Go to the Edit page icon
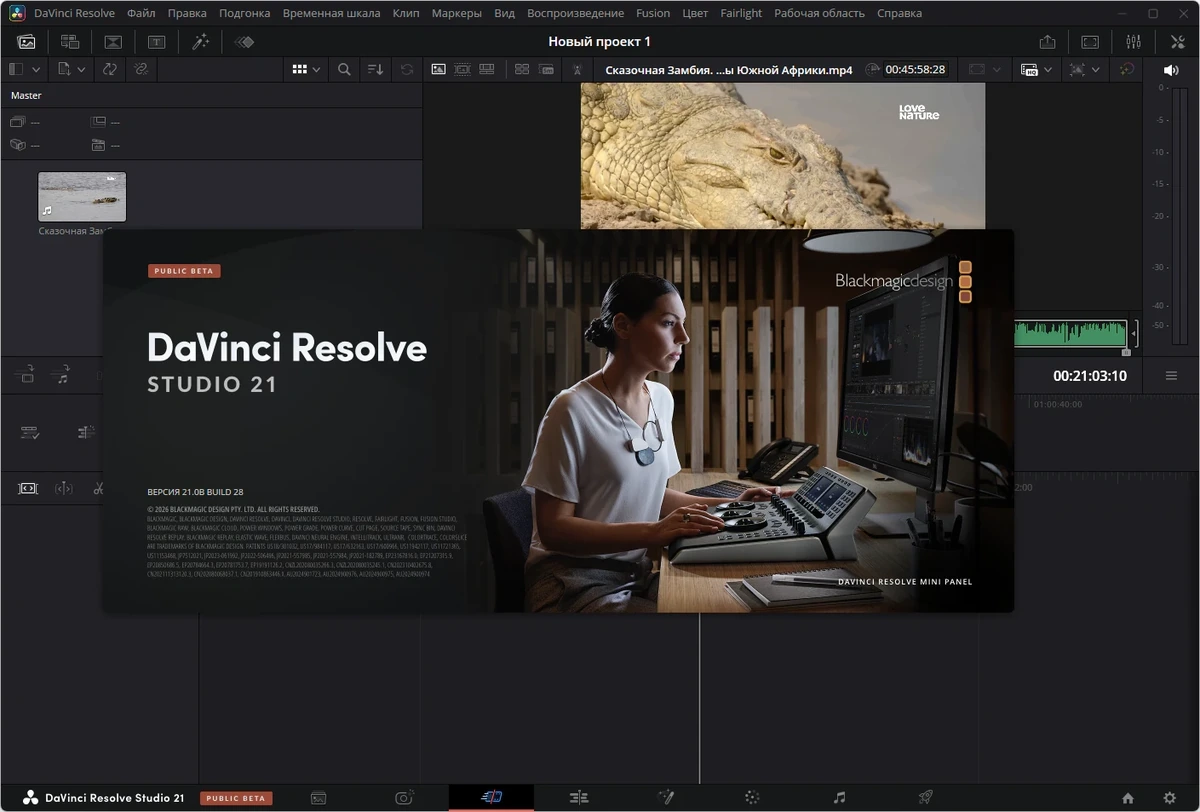 [x=578, y=797]
